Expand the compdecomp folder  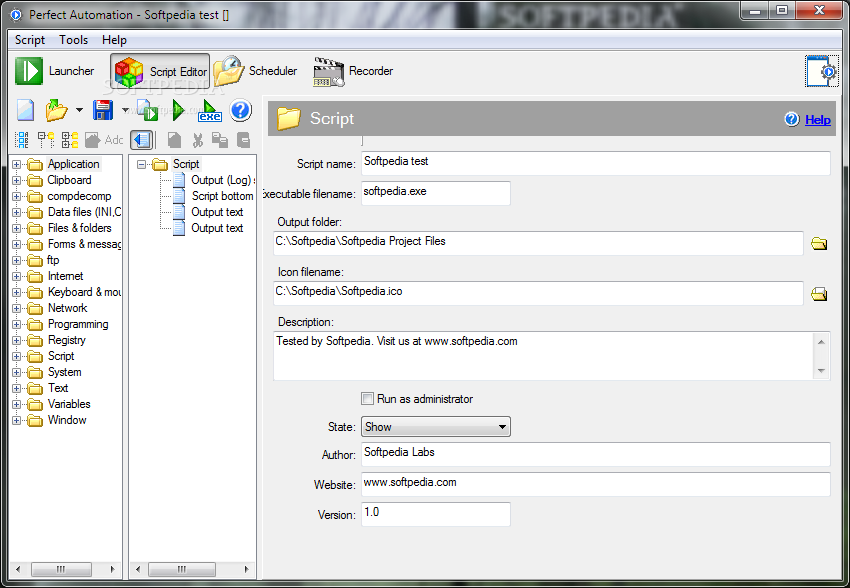click(x=17, y=196)
